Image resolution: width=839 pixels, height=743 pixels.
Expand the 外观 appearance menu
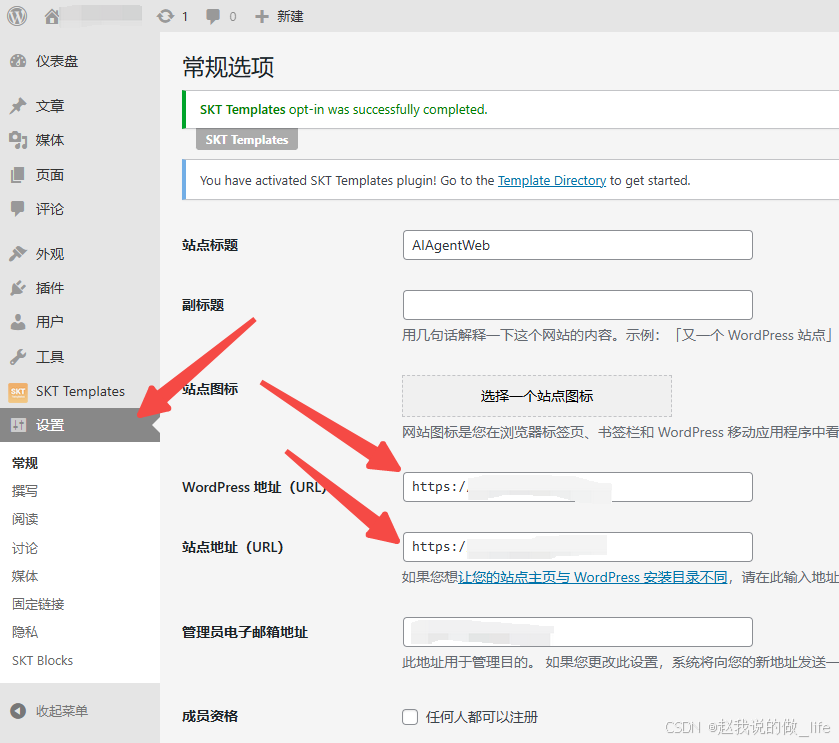click(49, 254)
